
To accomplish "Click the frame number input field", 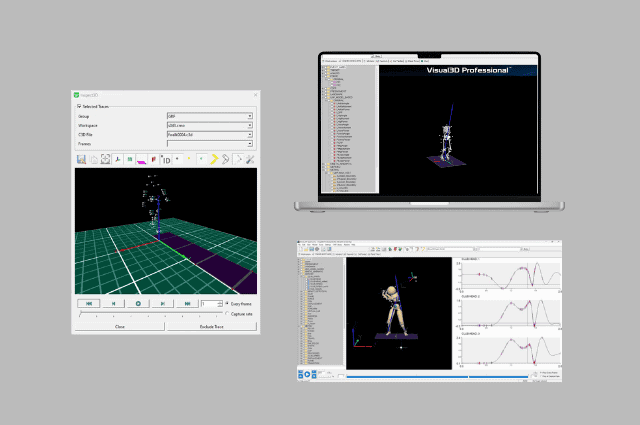I will 210,303.
